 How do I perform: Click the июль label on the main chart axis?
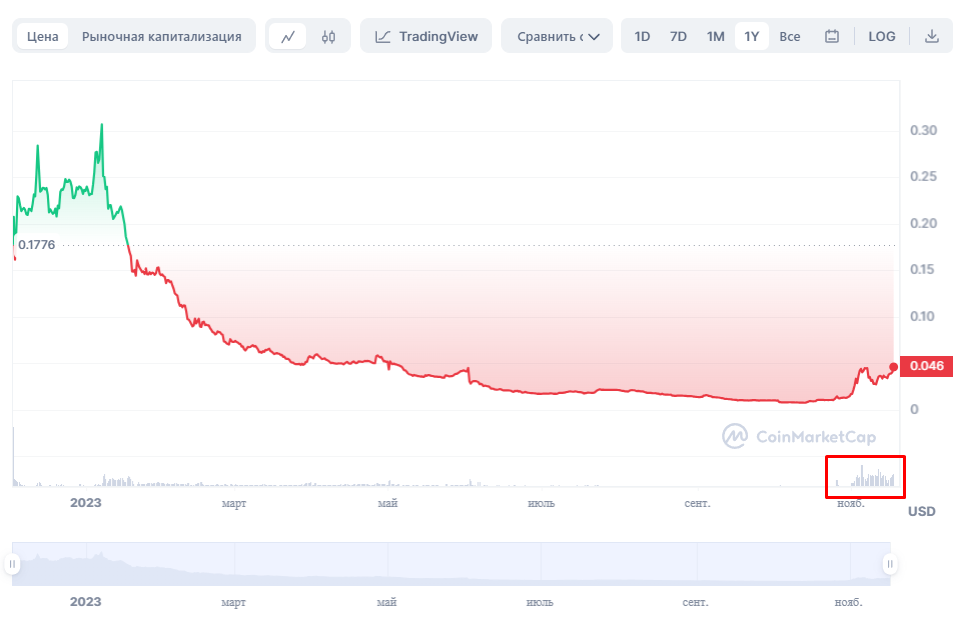[x=541, y=504]
